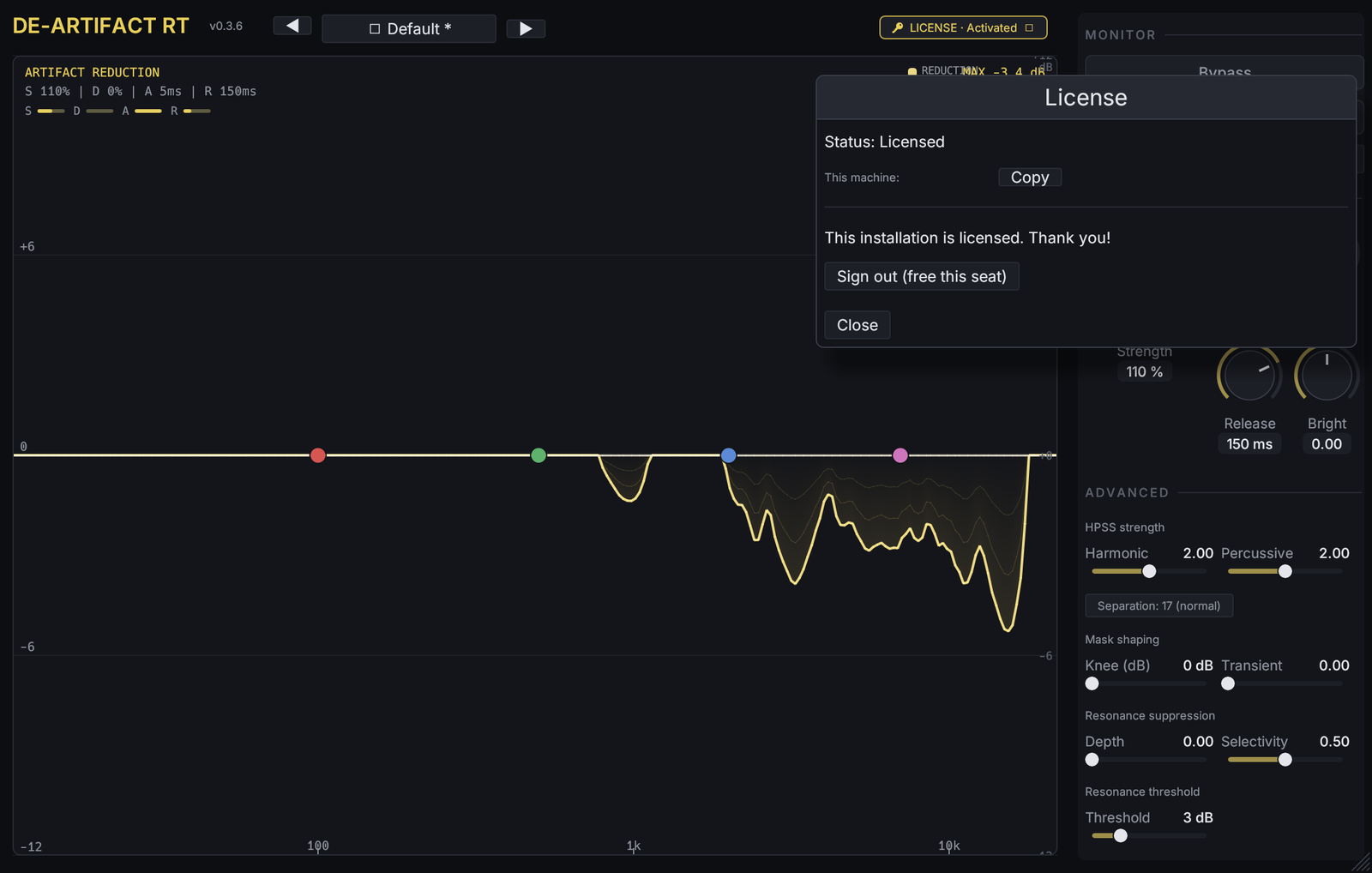Screen dimensions: 1372x873
Task: Click the Percussive value 2.00
Action: click(1334, 553)
